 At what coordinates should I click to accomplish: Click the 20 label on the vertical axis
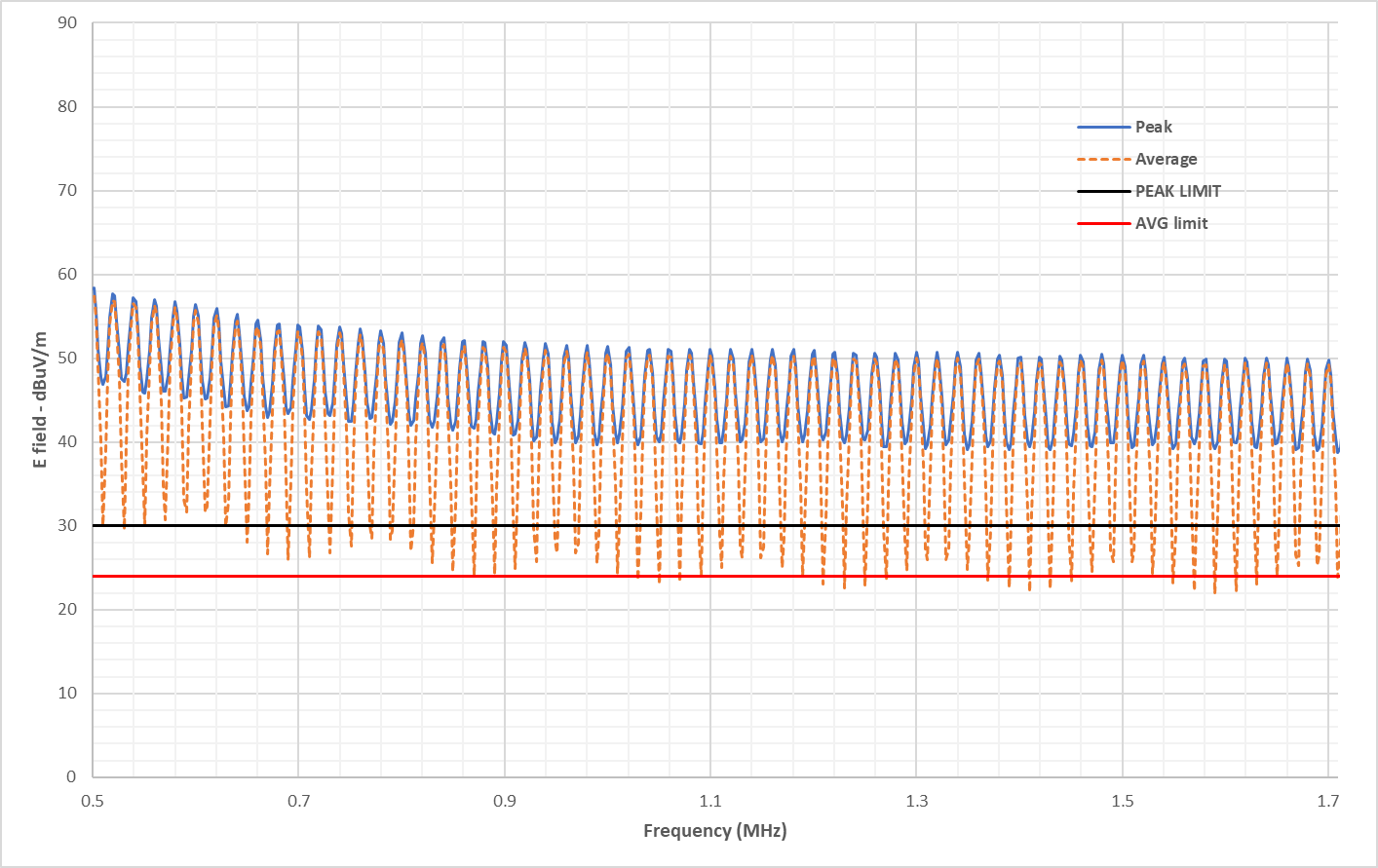click(x=67, y=609)
